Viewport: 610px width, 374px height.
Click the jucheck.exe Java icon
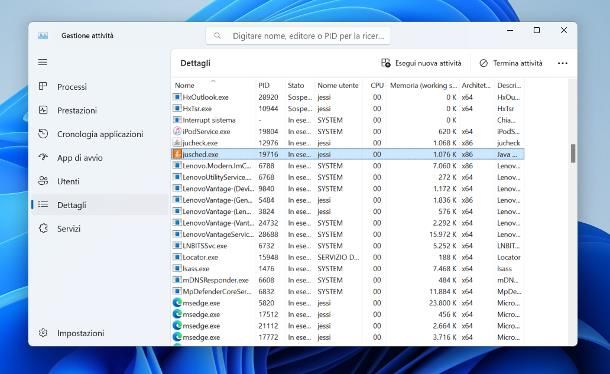click(177, 143)
